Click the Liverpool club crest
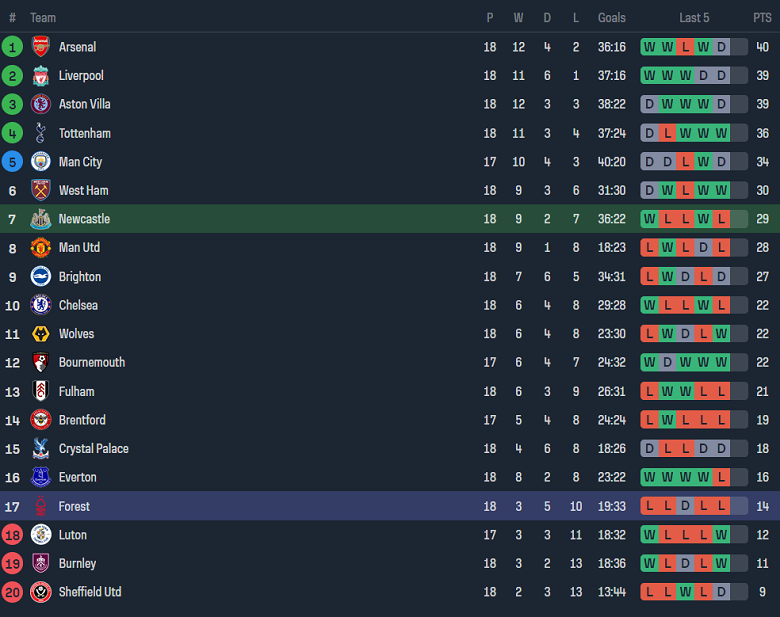780x617 pixels. click(41, 76)
